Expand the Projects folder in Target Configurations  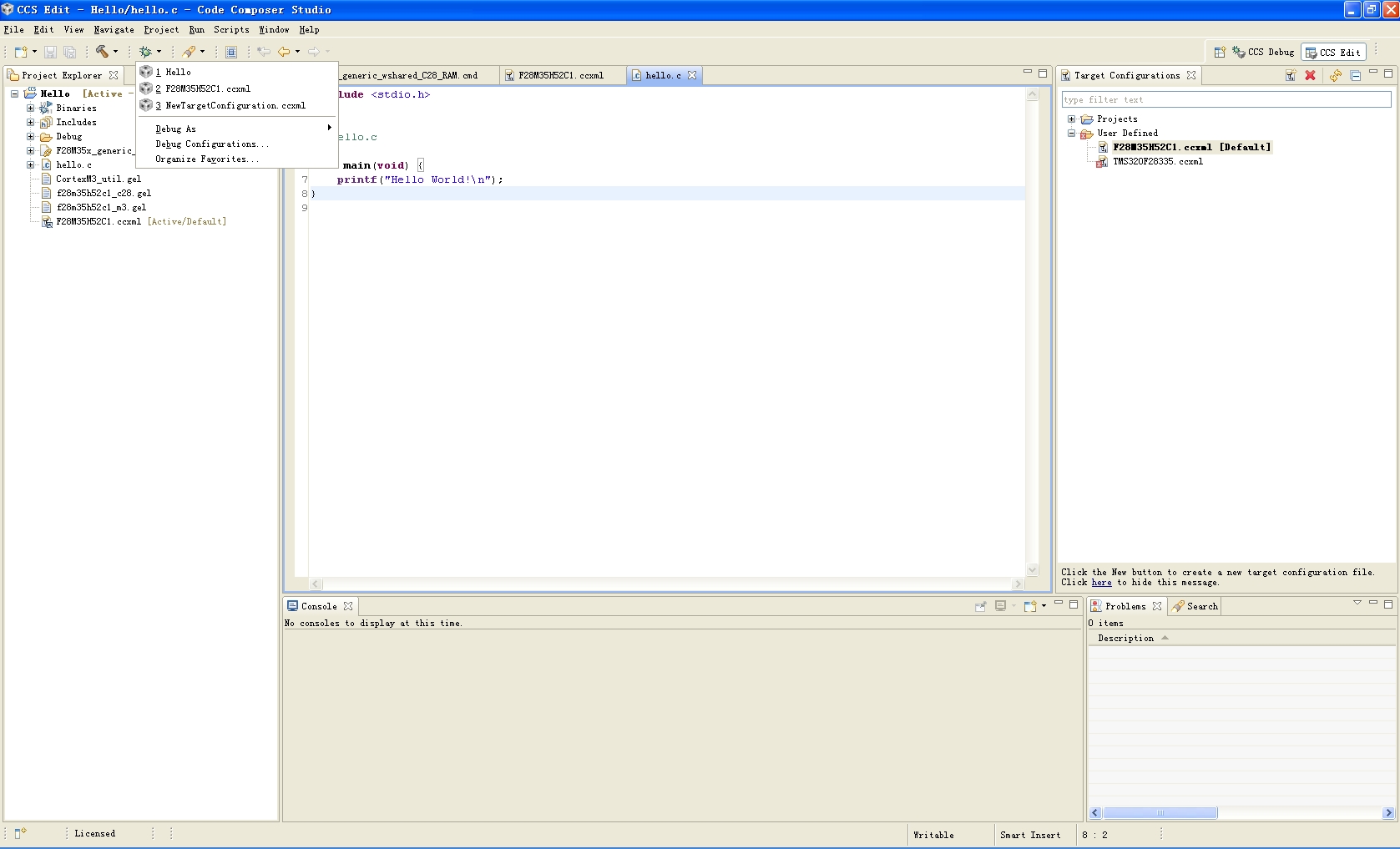tap(1072, 119)
